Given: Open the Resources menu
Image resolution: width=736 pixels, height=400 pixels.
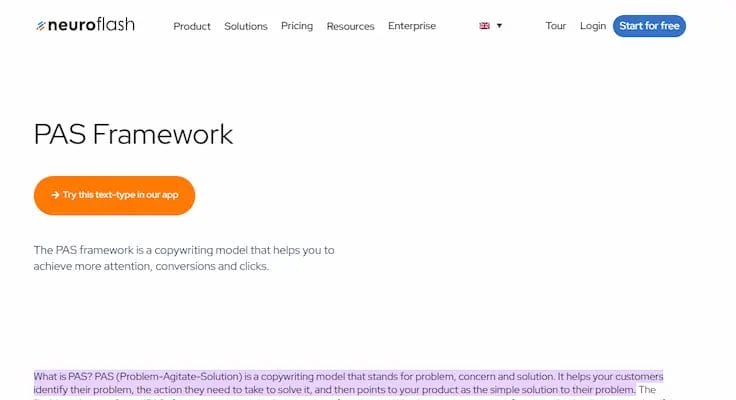Looking at the screenshot, I should 350,26.
